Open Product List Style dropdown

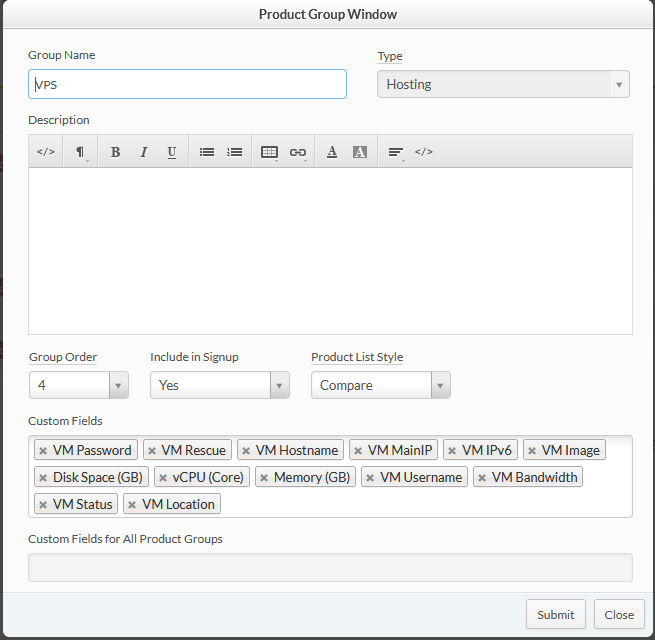[381, 385]
